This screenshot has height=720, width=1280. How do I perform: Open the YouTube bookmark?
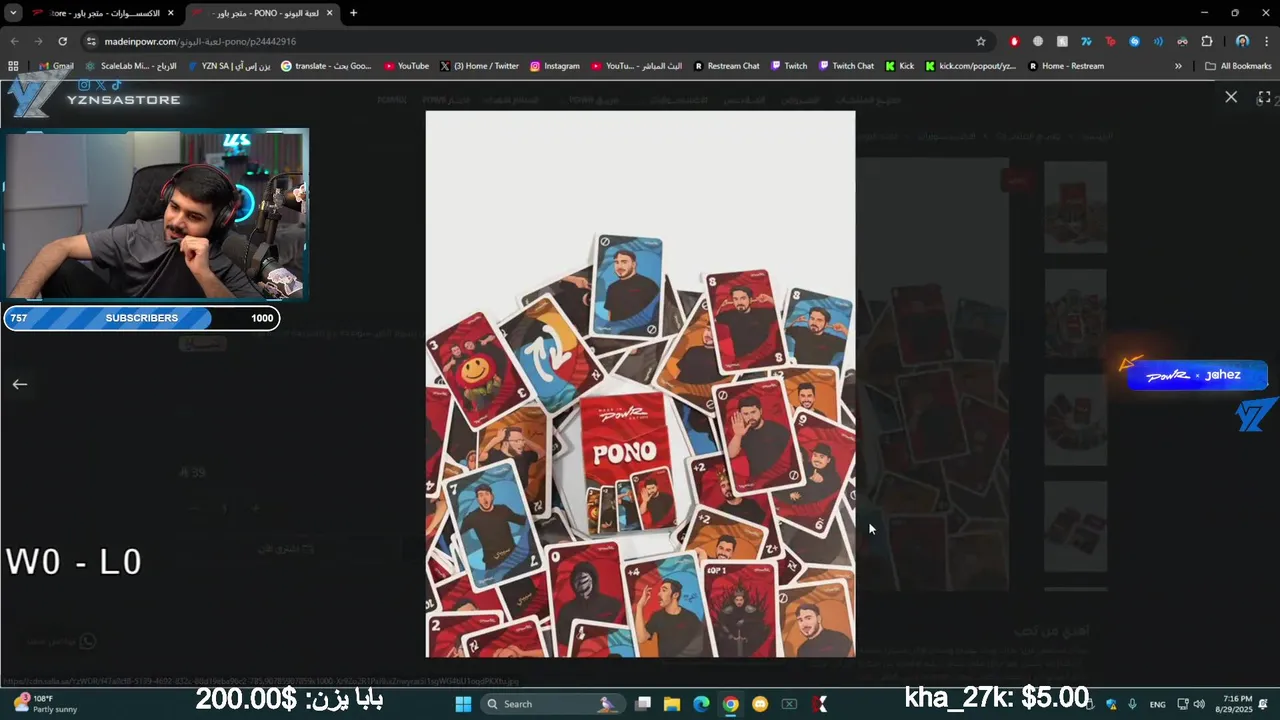pyautogui.click(x=406, y=66)
